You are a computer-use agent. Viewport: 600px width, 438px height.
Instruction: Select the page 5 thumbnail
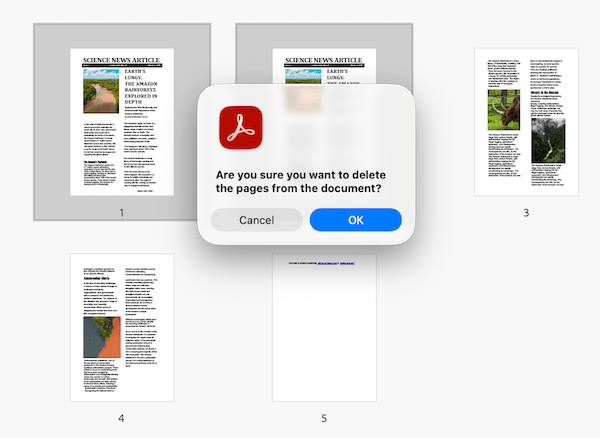click(x=324, y=327)
